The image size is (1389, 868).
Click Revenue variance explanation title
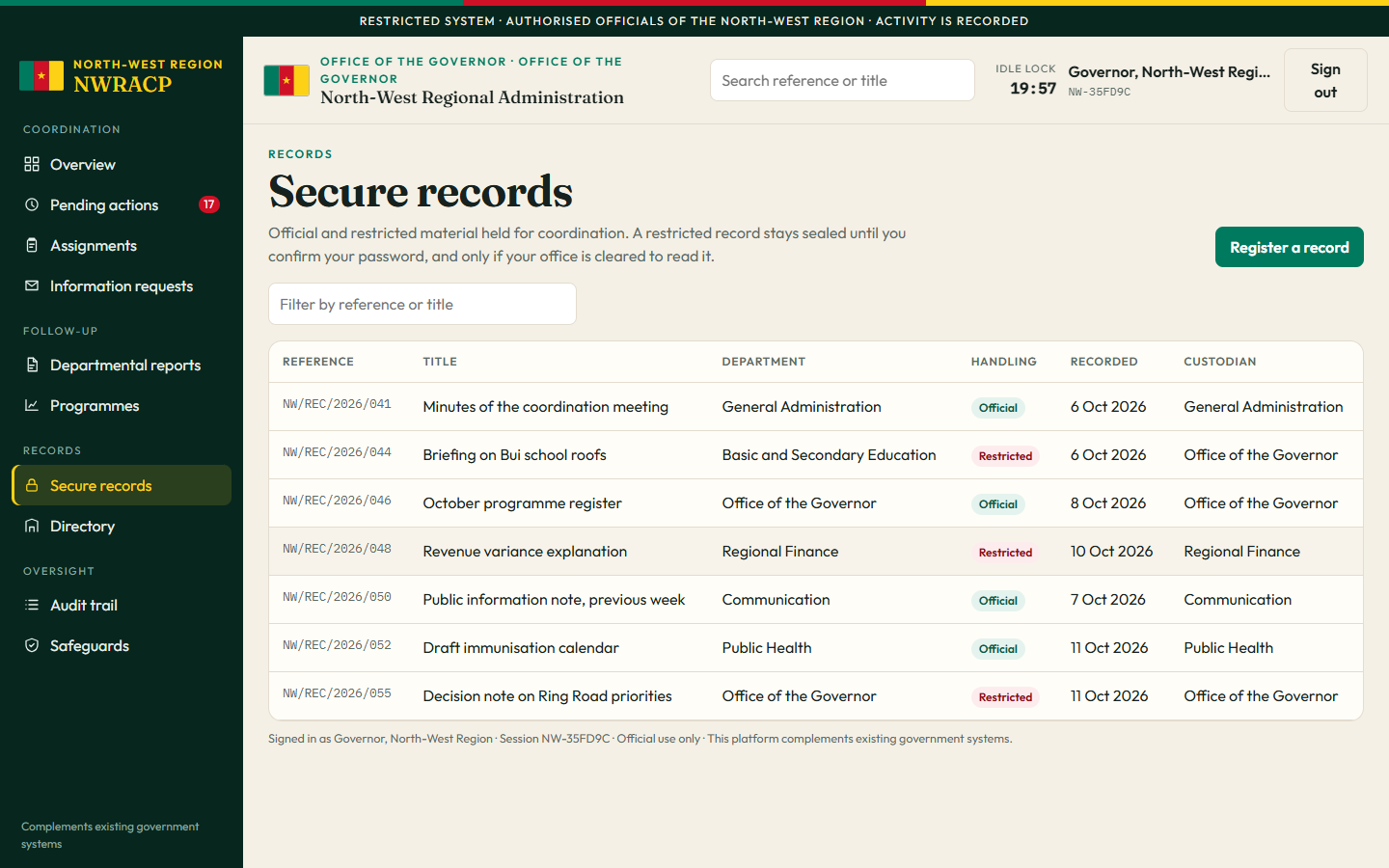tap(525, 552)
